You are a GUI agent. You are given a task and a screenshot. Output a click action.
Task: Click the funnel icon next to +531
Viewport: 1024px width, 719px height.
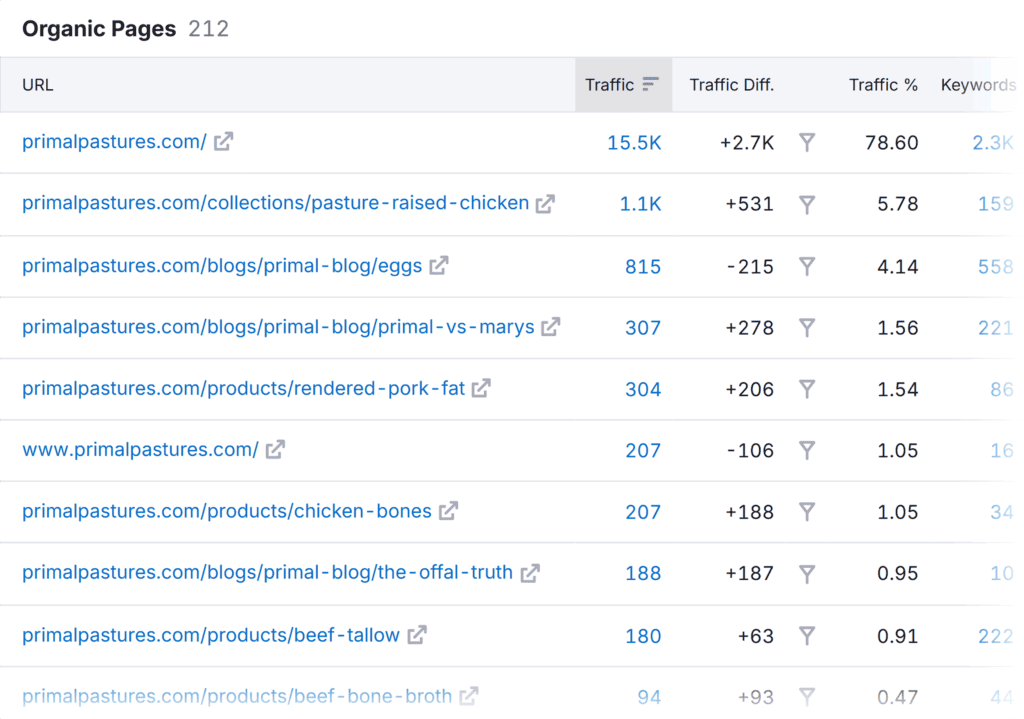tap(807, 203)
